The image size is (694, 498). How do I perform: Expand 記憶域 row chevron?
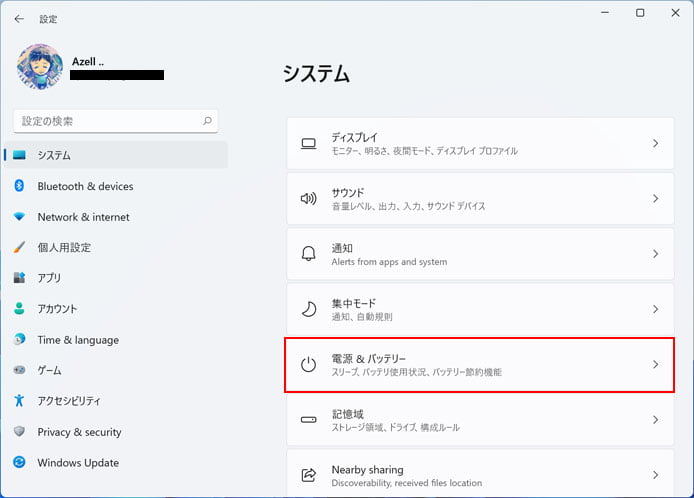(655, 420)
